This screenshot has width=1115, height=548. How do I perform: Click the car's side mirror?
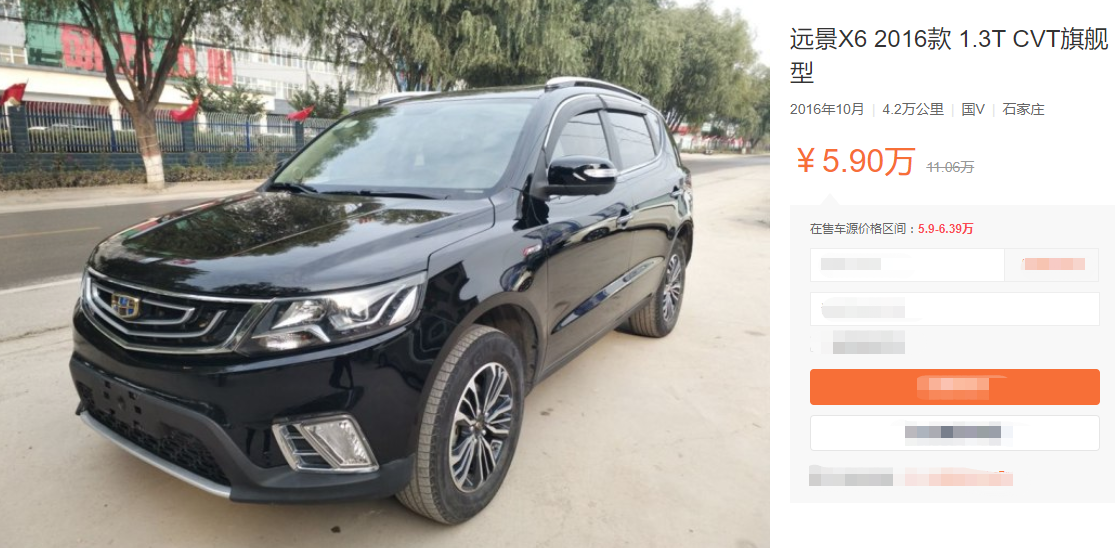pyautogui.click(x=579, y=176)
